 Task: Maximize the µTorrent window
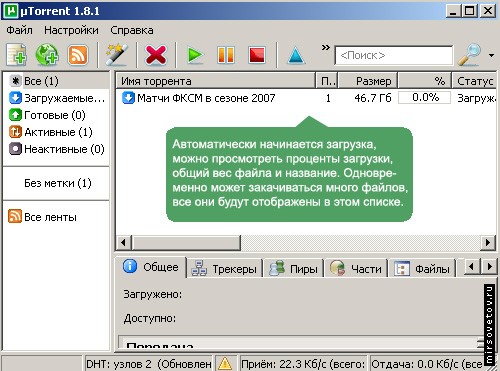coord(470,11)
